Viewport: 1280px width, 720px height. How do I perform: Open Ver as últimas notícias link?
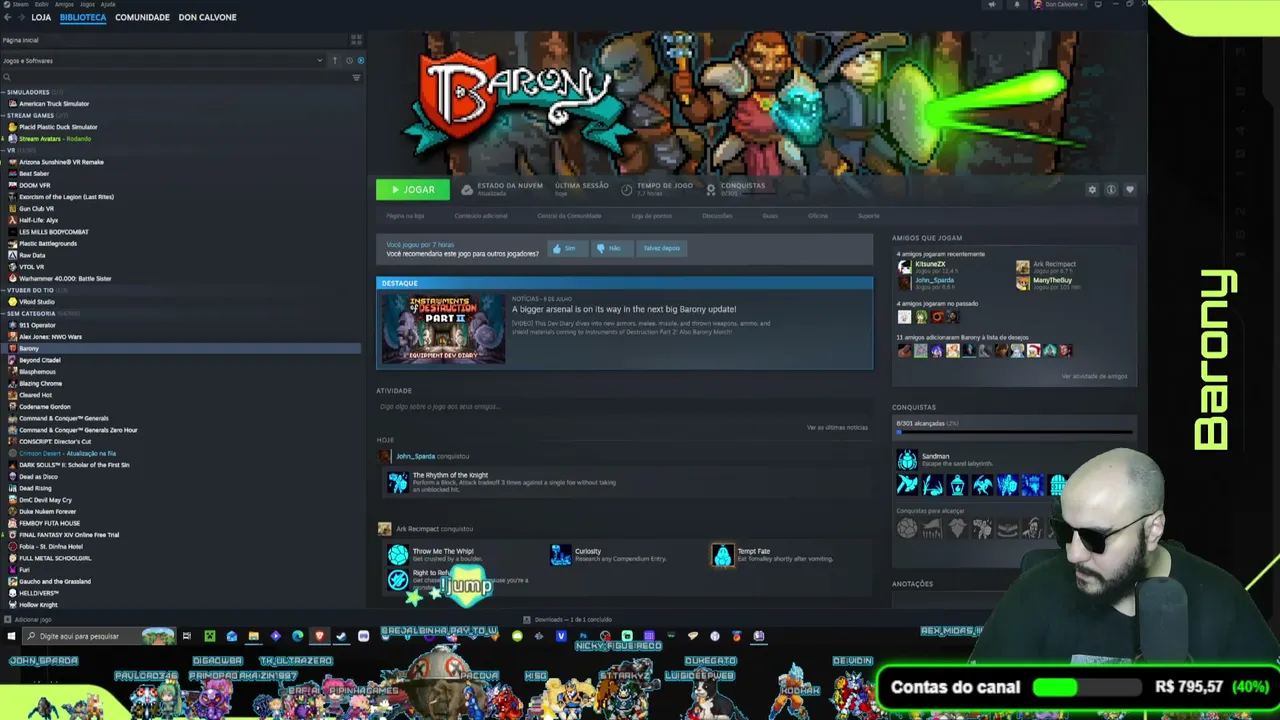pos(837,428)
